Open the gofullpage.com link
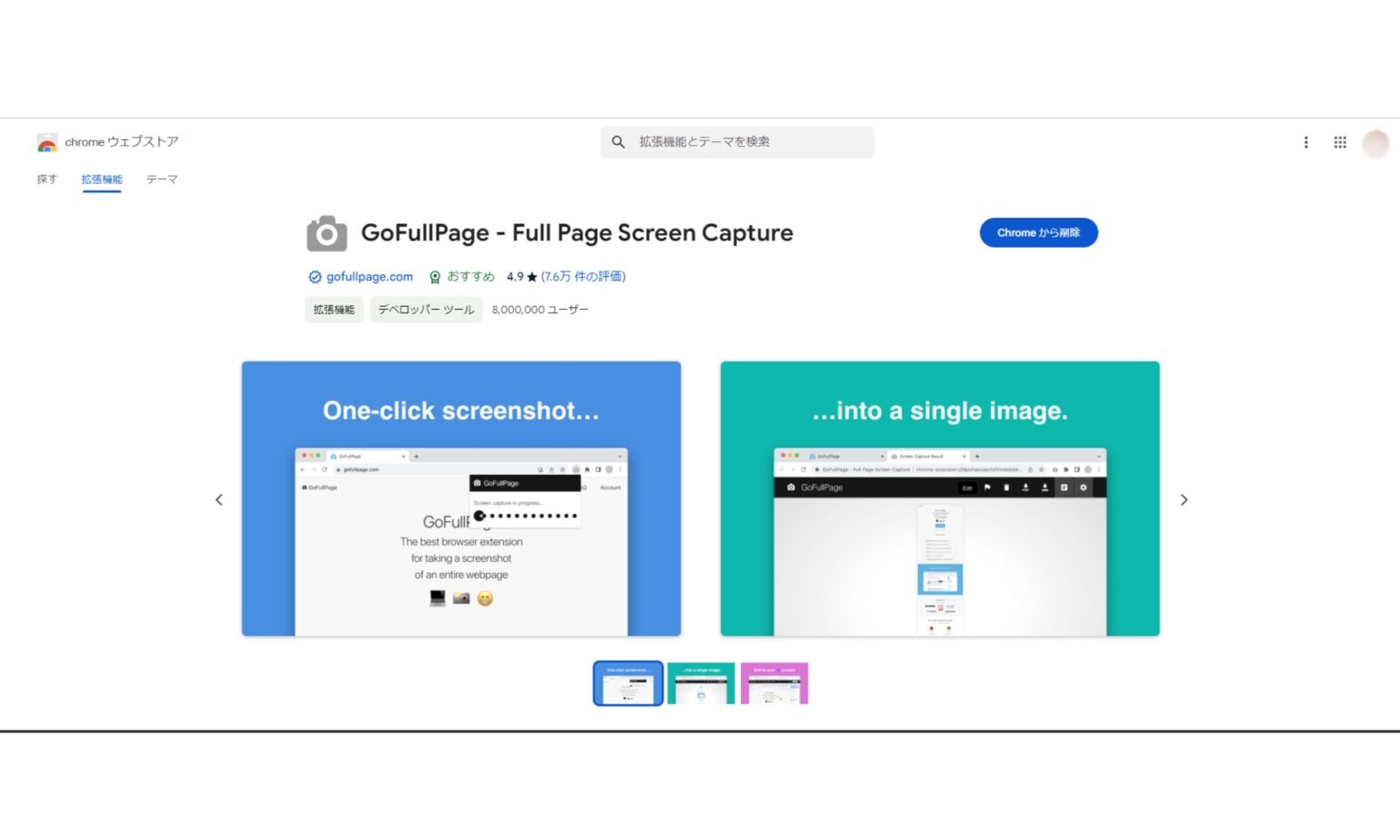Viewport: 1400px width, 840px height. [368, 276]
